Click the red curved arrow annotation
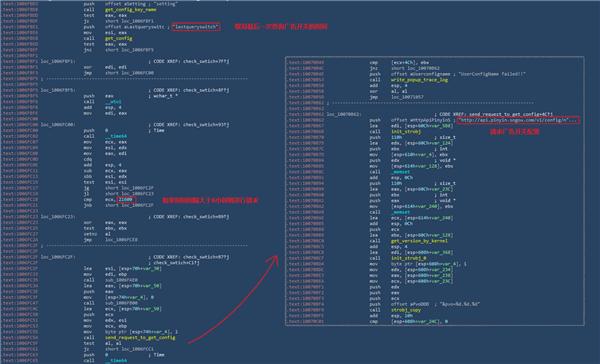This screenshot has width=600, height=364. pos(233,299)
